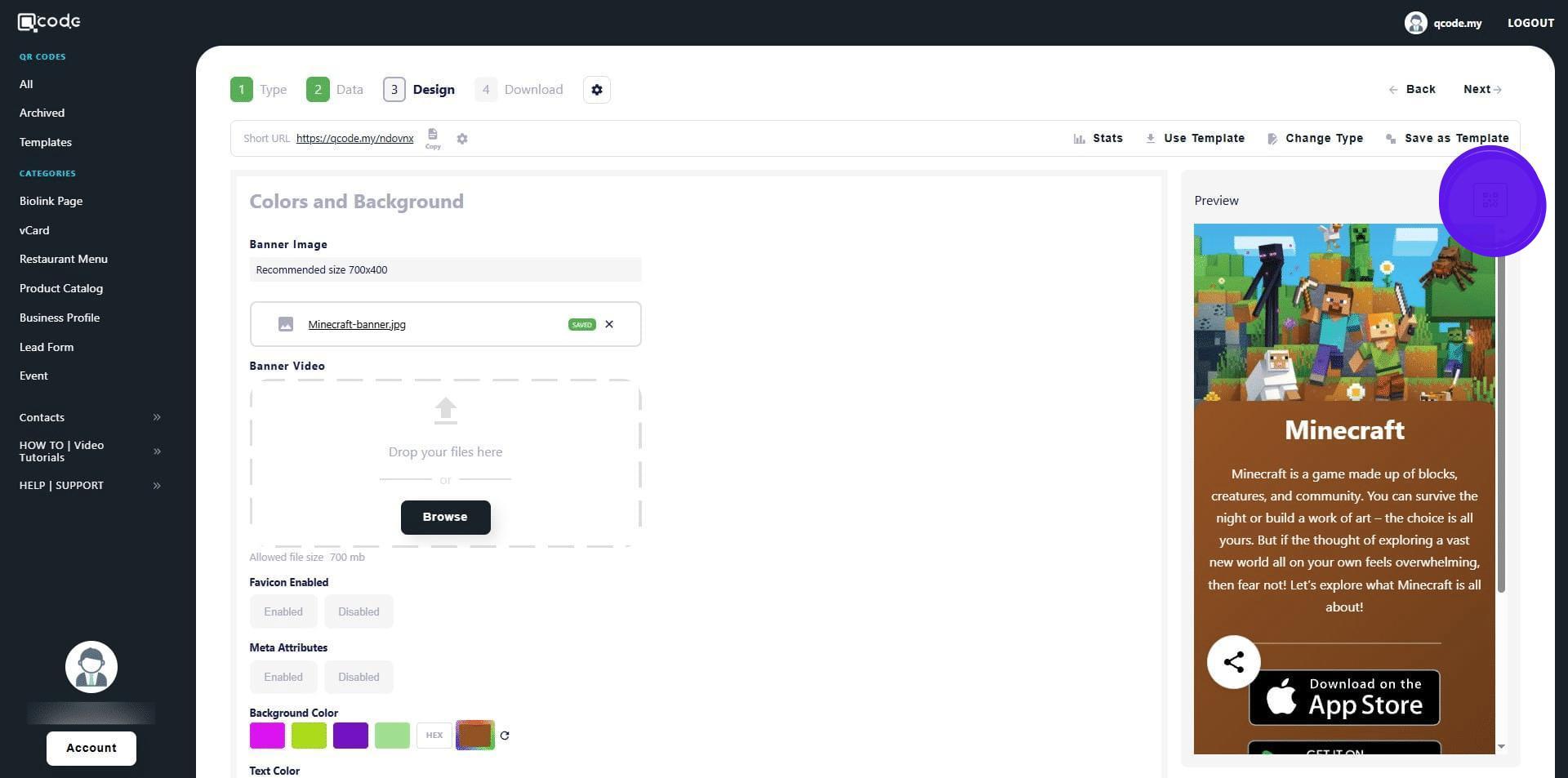Click the share icon in preview
The width and height of the screenshot is (1568, 778).
[x=1234, y=662]
